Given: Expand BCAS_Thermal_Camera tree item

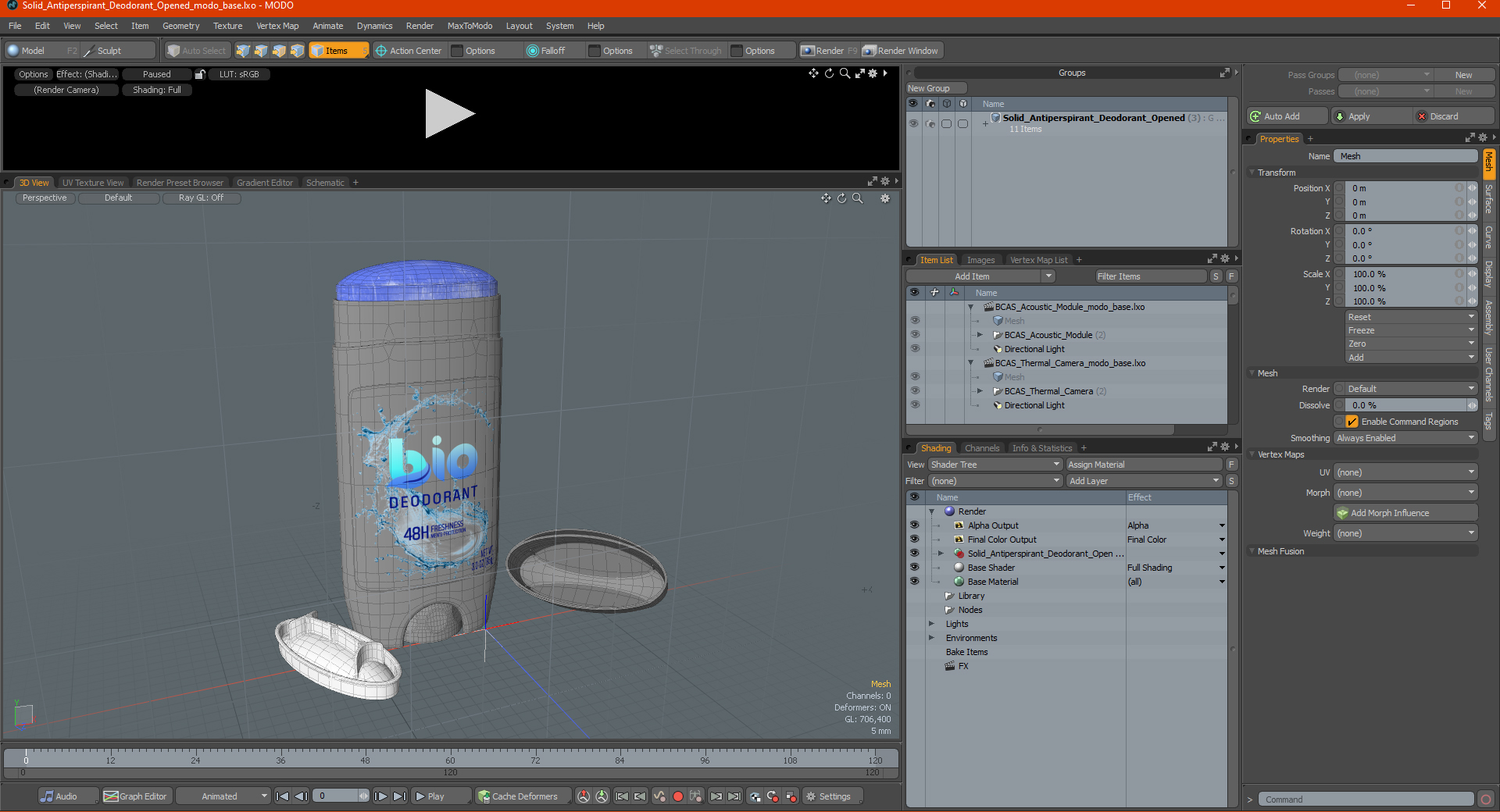Looking at the screenshot, I should 980,391.
